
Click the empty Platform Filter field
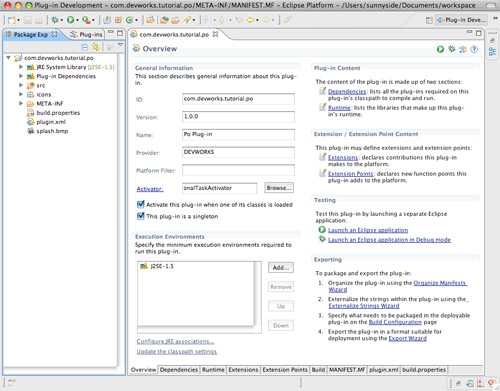[x=238, y=170]
